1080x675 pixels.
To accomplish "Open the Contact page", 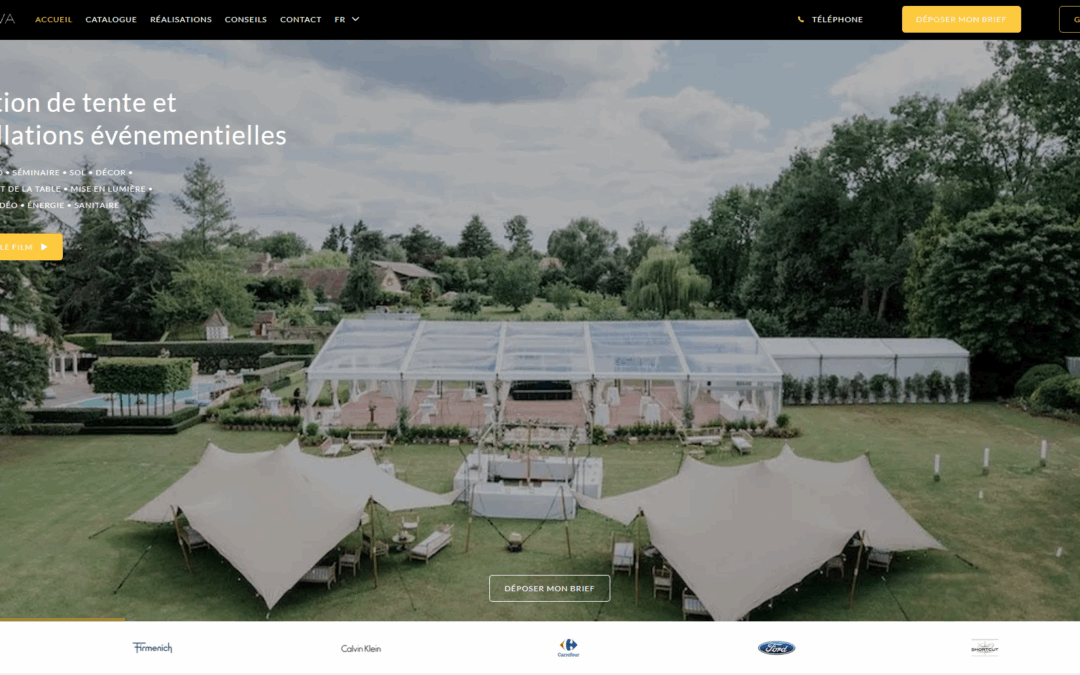I will 300,19.
